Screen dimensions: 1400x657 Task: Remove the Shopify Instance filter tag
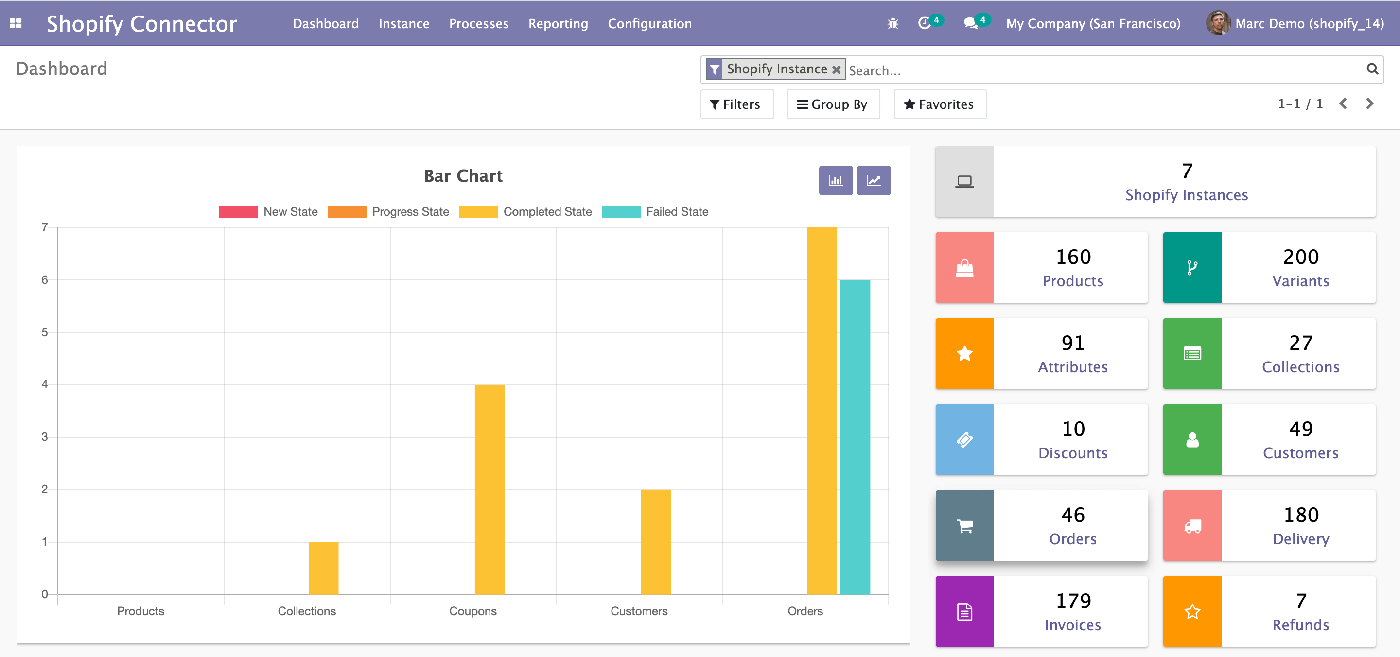[x=836, y=70]
